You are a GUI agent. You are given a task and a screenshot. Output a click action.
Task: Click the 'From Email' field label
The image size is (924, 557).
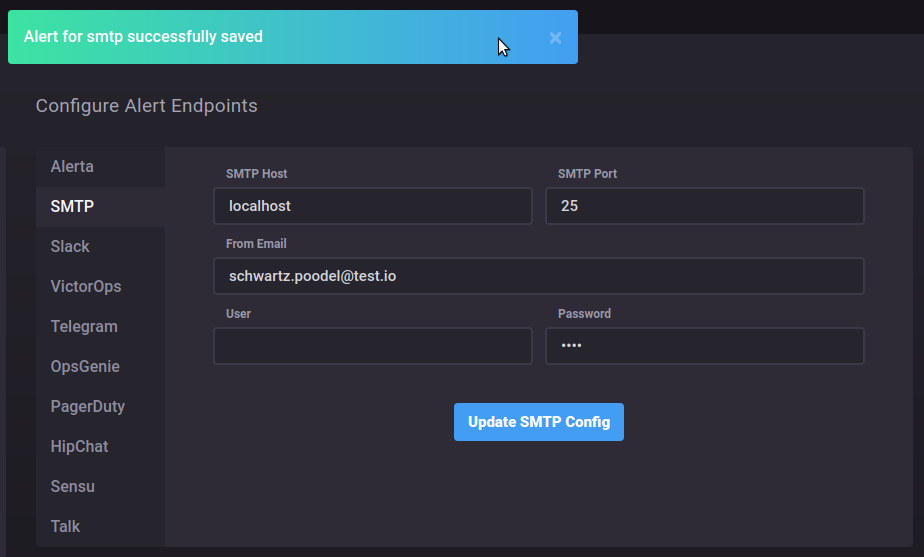coord(256,244)
